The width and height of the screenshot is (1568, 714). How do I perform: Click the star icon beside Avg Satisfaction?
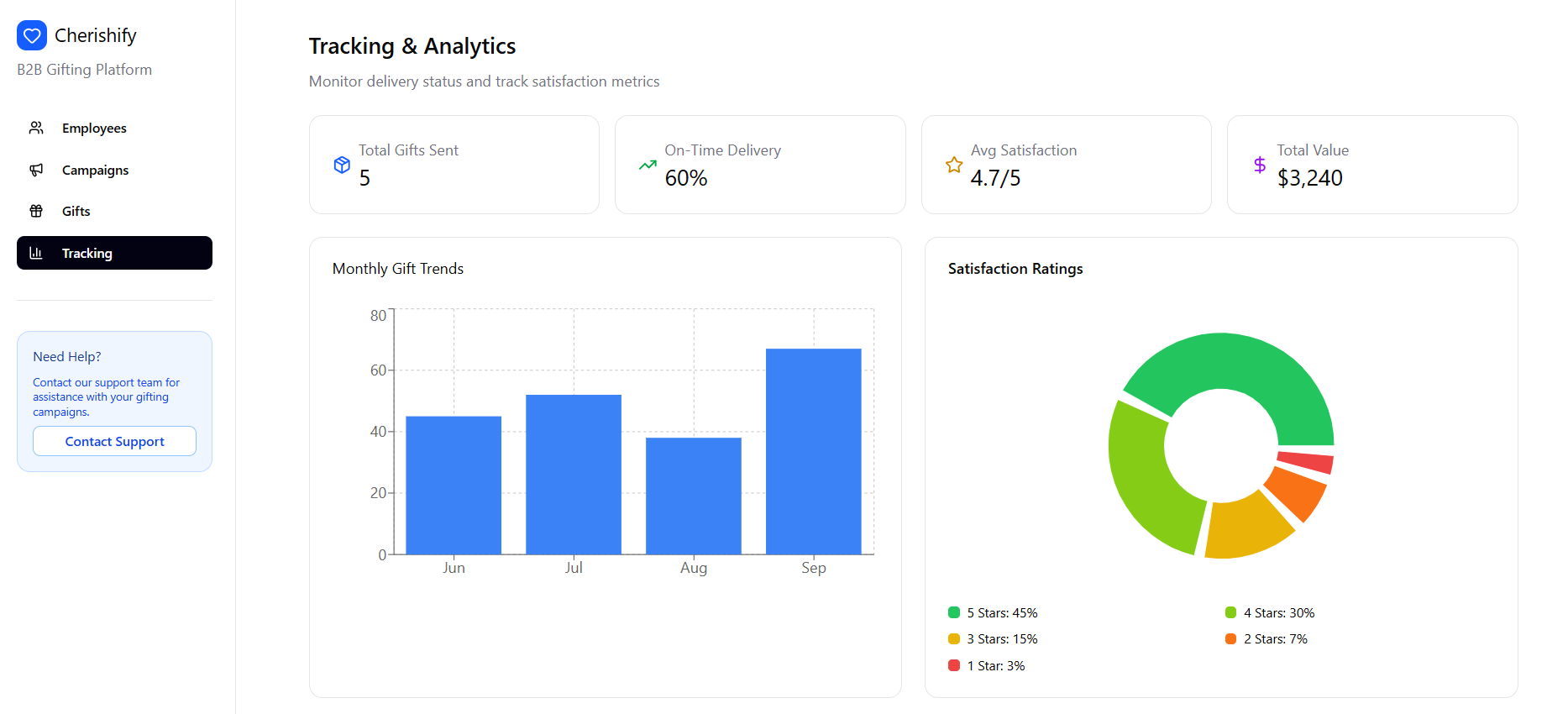click(954, 165)
